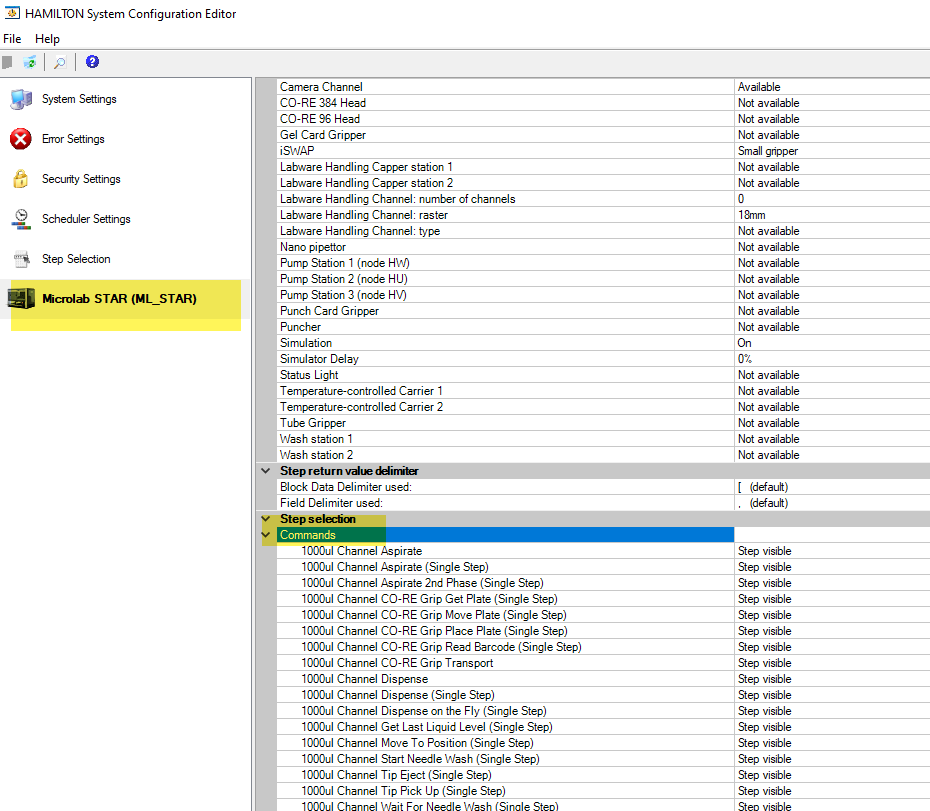Click Pump Station 3 (node HV) value
930x811 pixels.
click(x=832, y=295)
